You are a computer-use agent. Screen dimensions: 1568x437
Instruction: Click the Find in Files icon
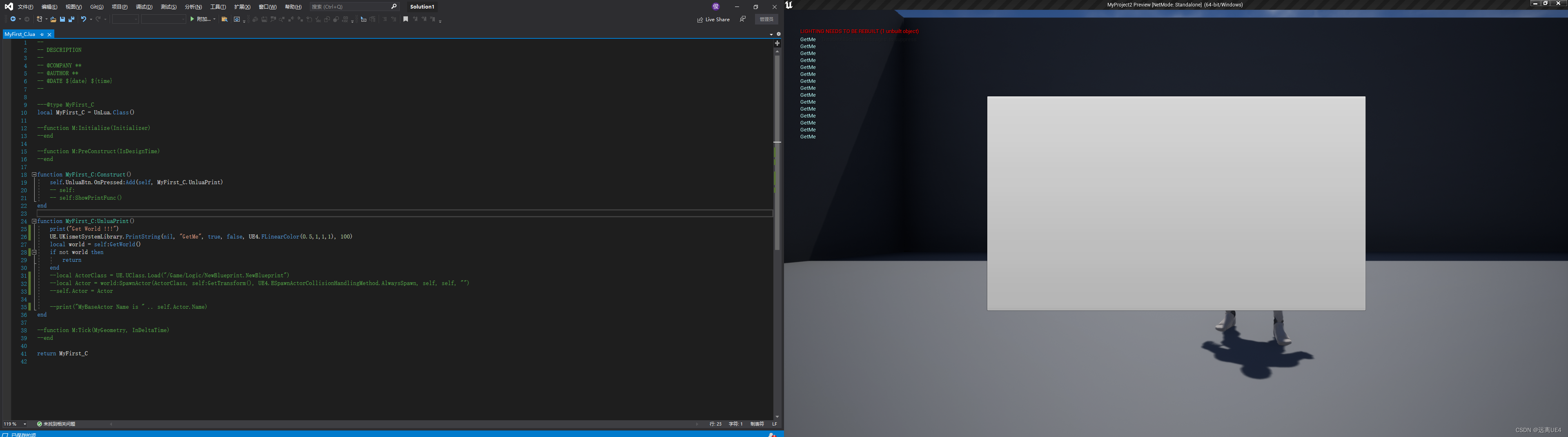[225, 19]
